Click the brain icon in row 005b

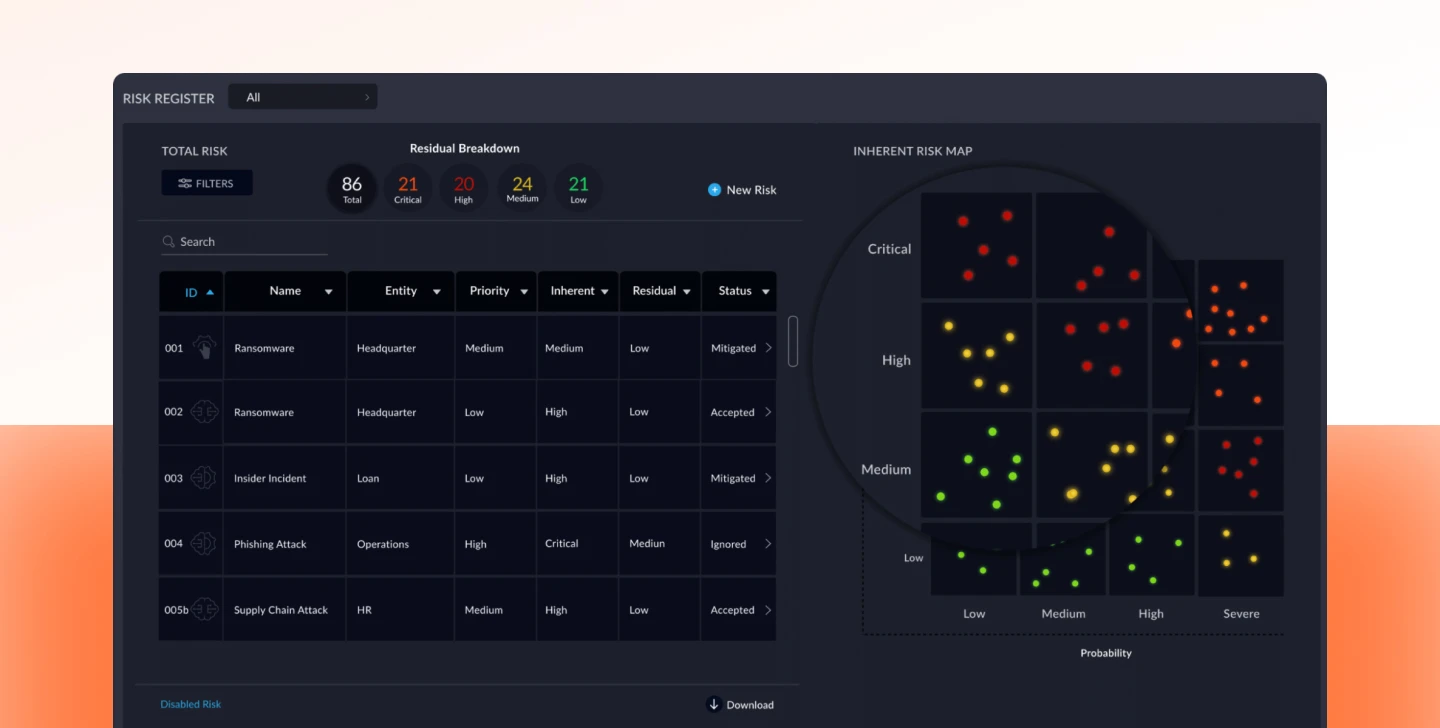point(205,609)
